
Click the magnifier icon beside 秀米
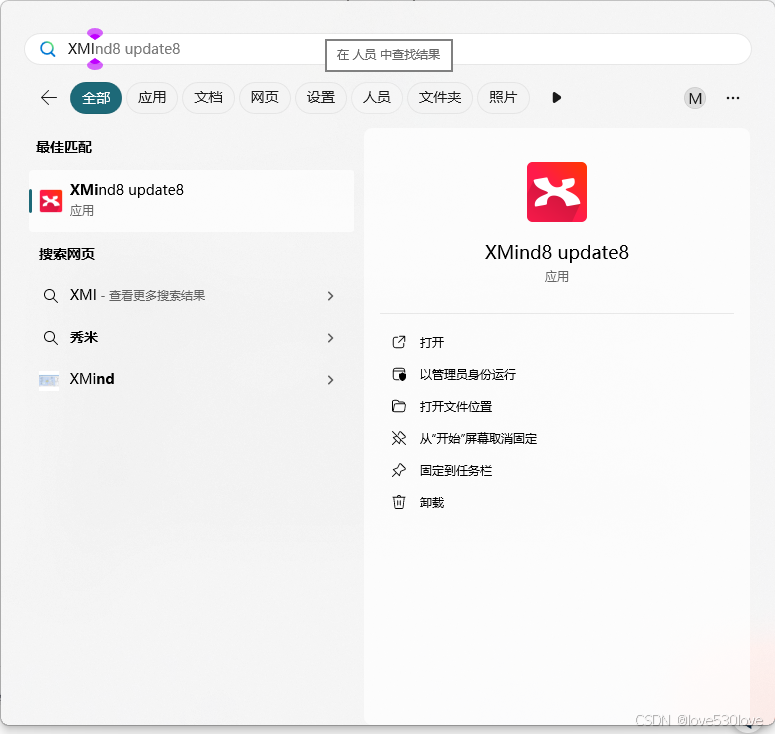(50, 338)
